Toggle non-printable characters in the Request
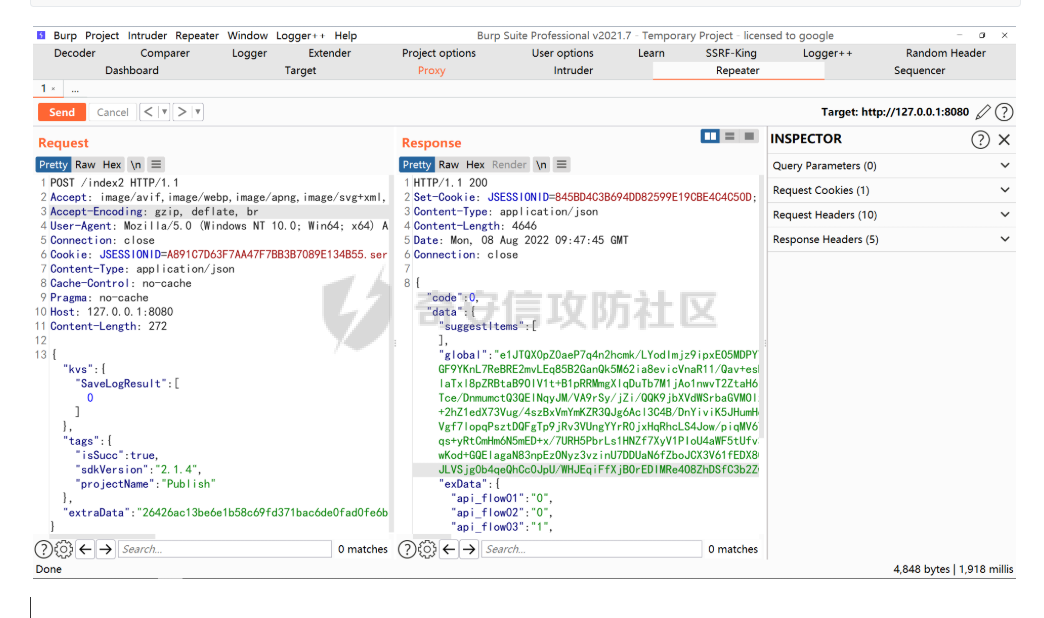 coord(136,164)
